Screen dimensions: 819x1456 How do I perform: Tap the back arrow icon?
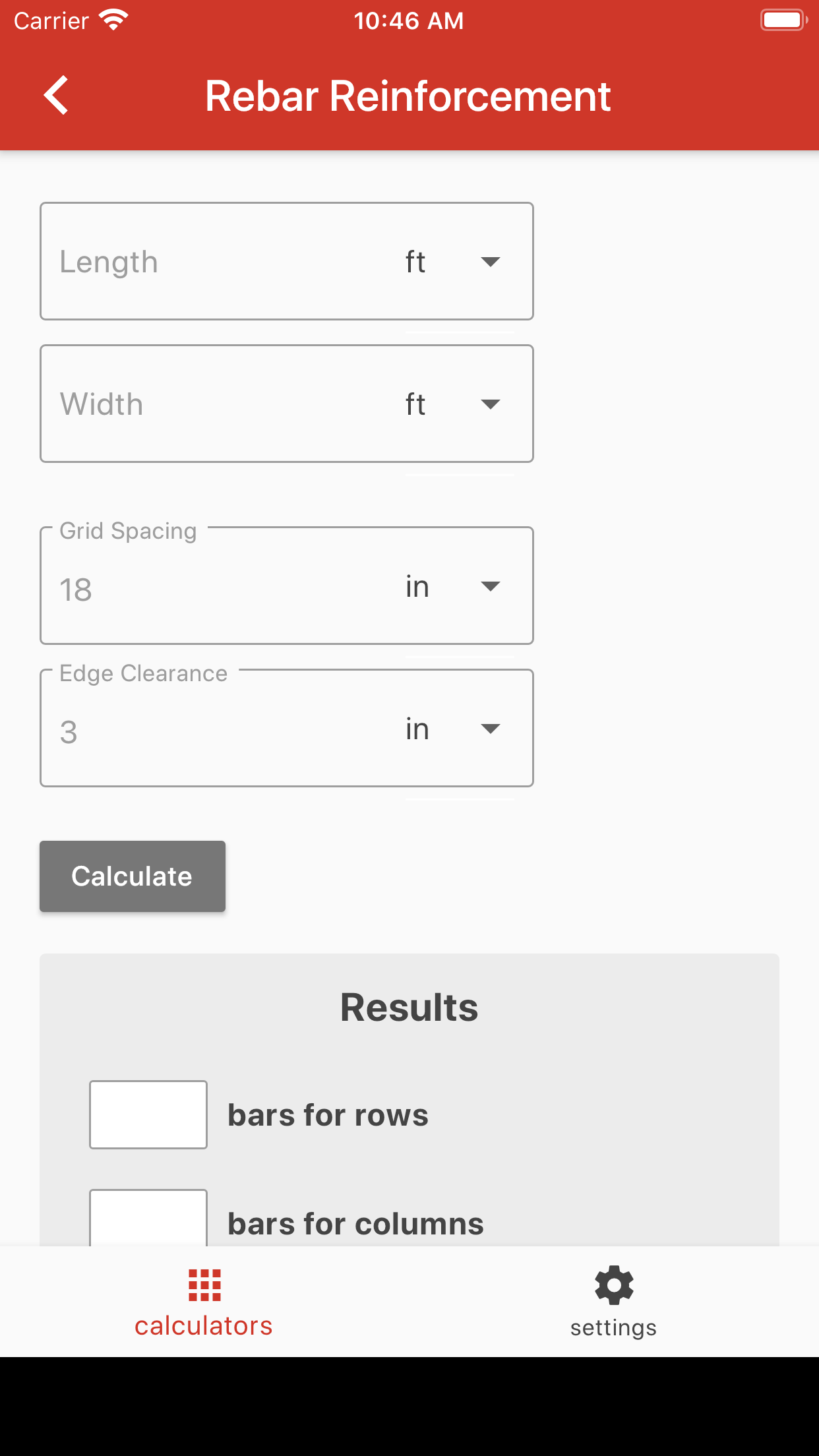(56, 96)
